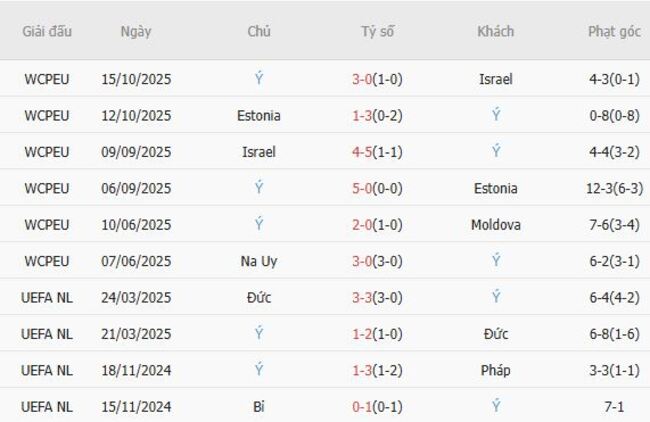Screen dimensions: 650x422
Task: Click the date 18/11/2024
Action: point(136,370)
